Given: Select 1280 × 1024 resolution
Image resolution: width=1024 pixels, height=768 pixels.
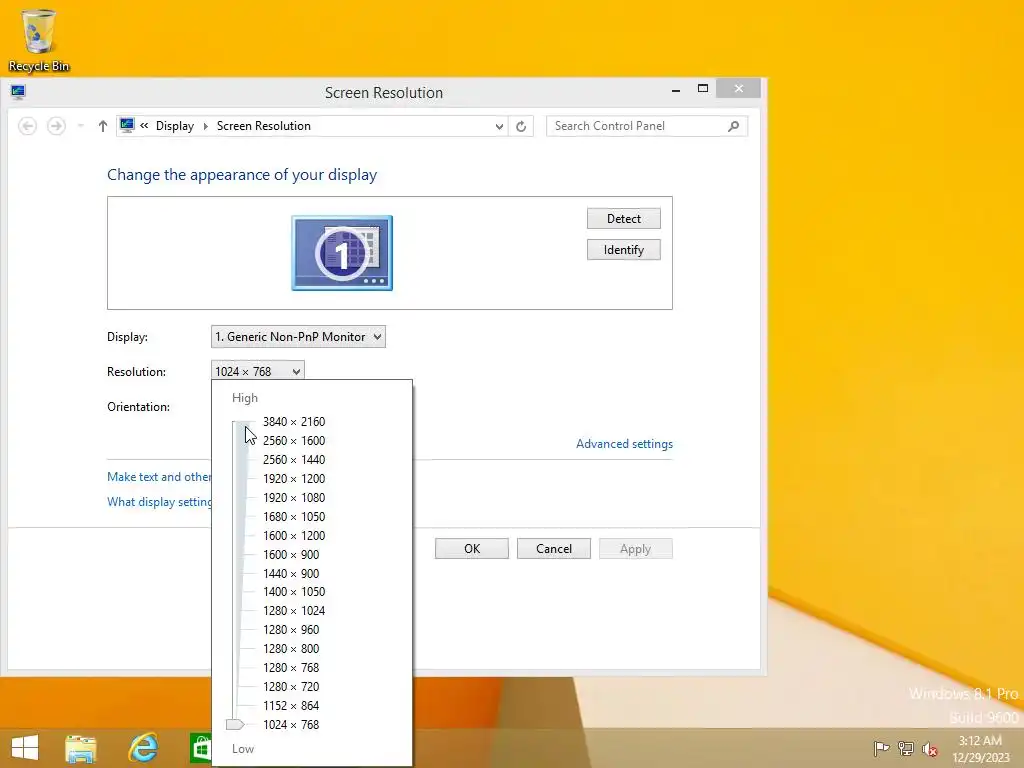Looking at the screenshot, I should (294, 611).
